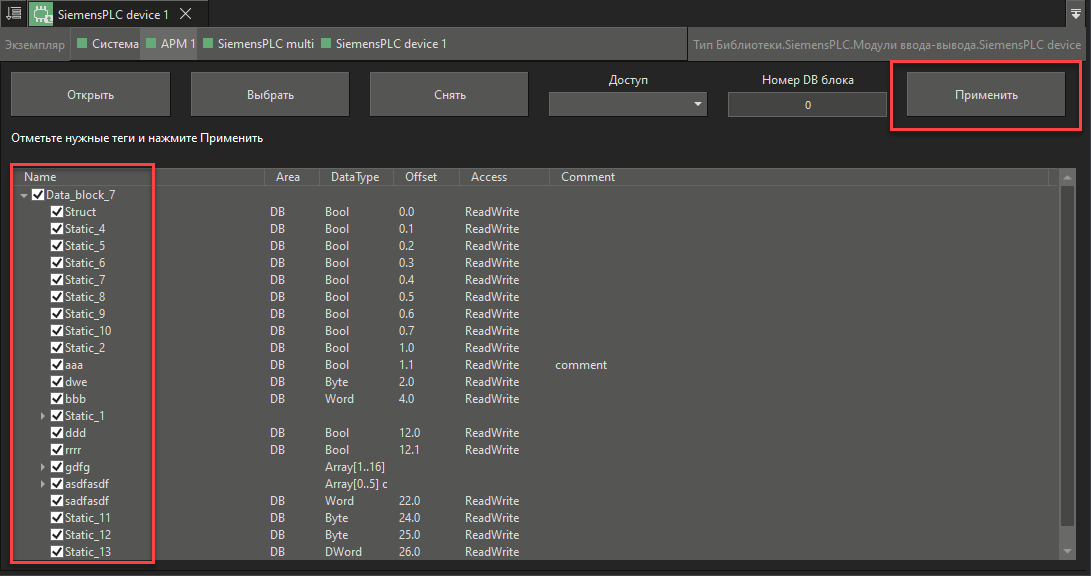Click 'Byte' data type in dwe row

click(337, 381)
